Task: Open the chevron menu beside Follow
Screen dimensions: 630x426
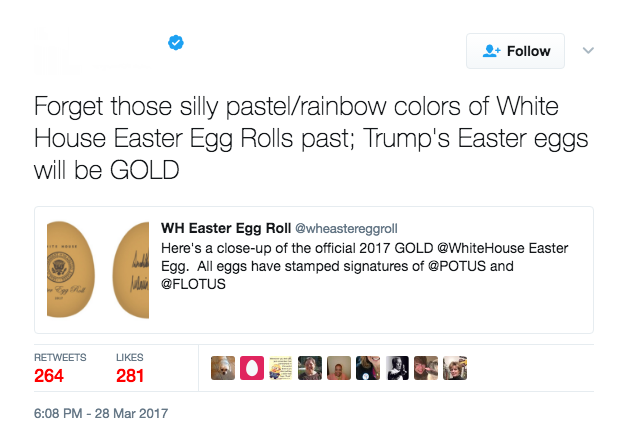Action: (x=588, y=50)
